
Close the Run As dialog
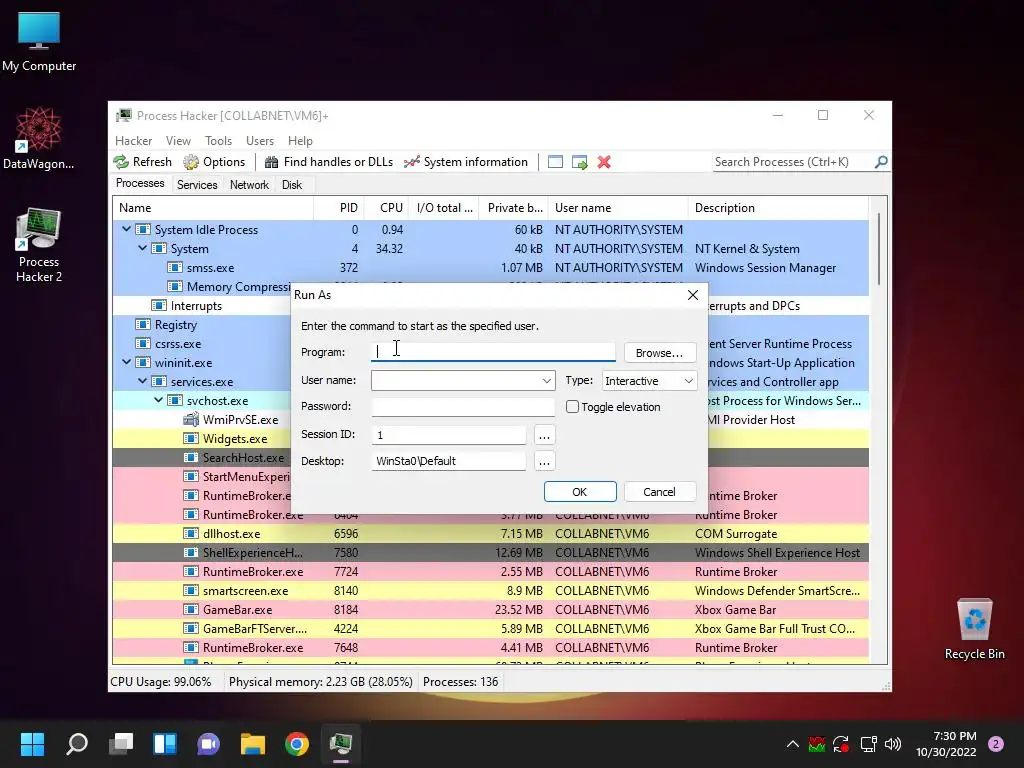point(693,295)
